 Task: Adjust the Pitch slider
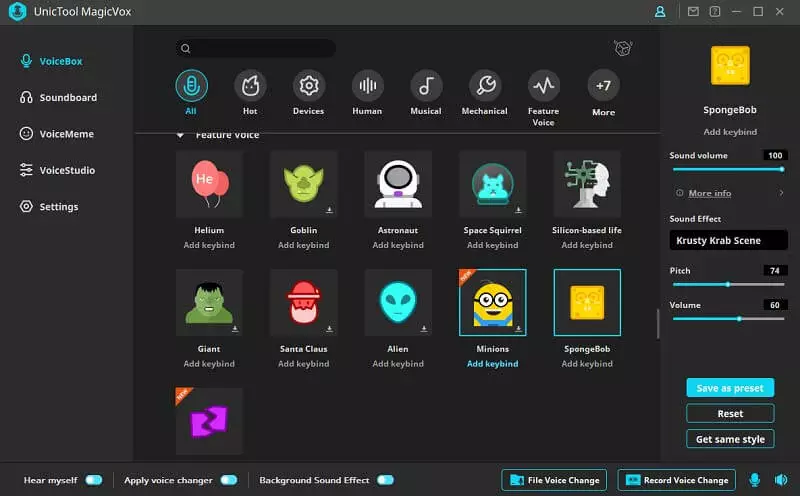click(729, 285)
